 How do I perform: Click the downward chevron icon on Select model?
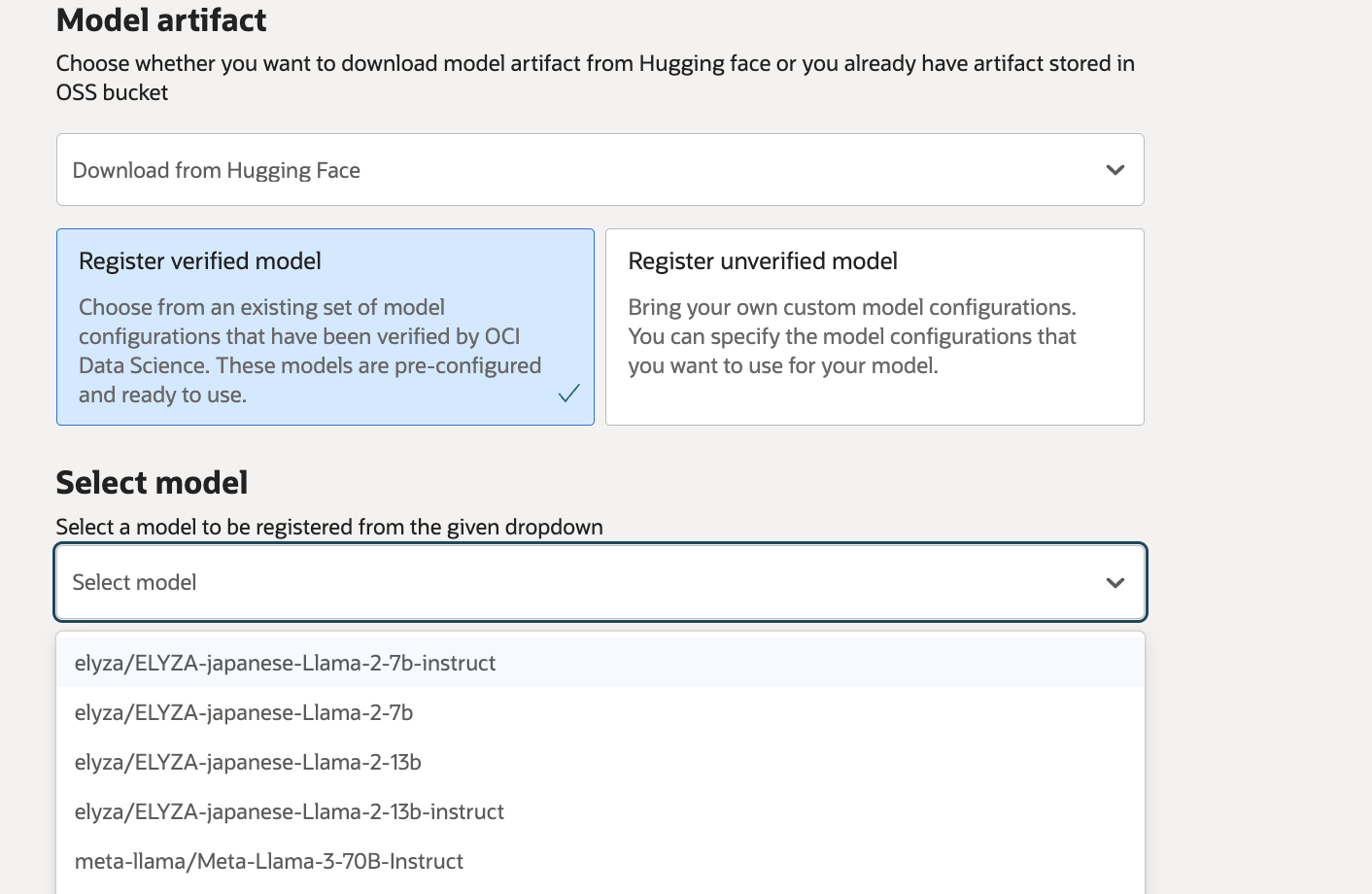[1115, 582]
